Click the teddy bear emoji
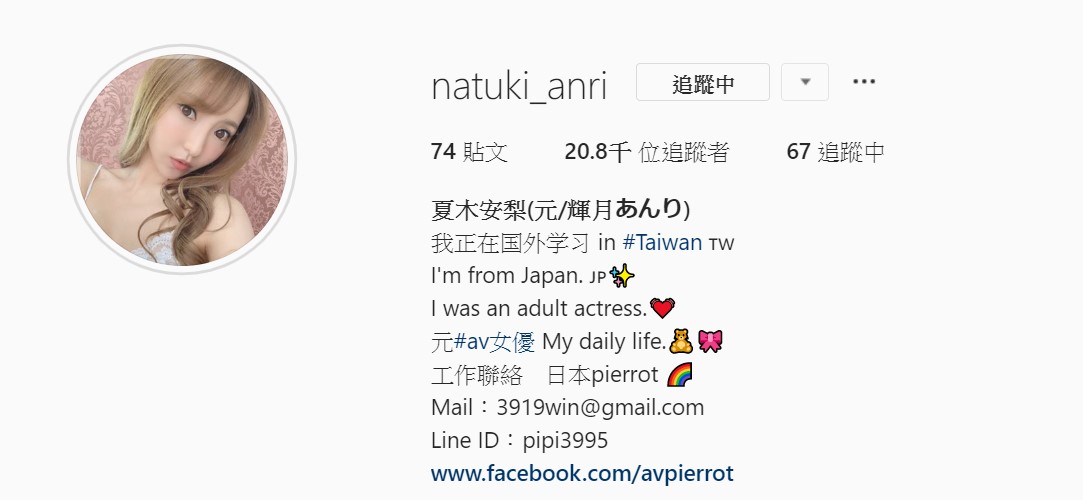Screen dimensions: 1083x500 (x=682, y=341)
